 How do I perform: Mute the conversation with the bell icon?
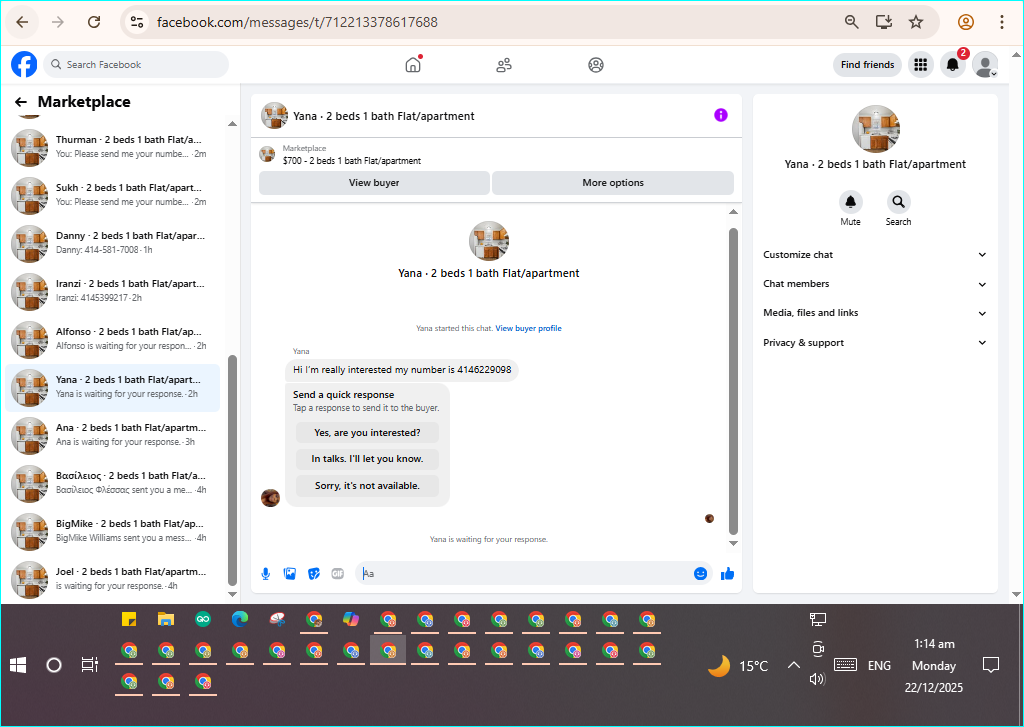[850, 202]
